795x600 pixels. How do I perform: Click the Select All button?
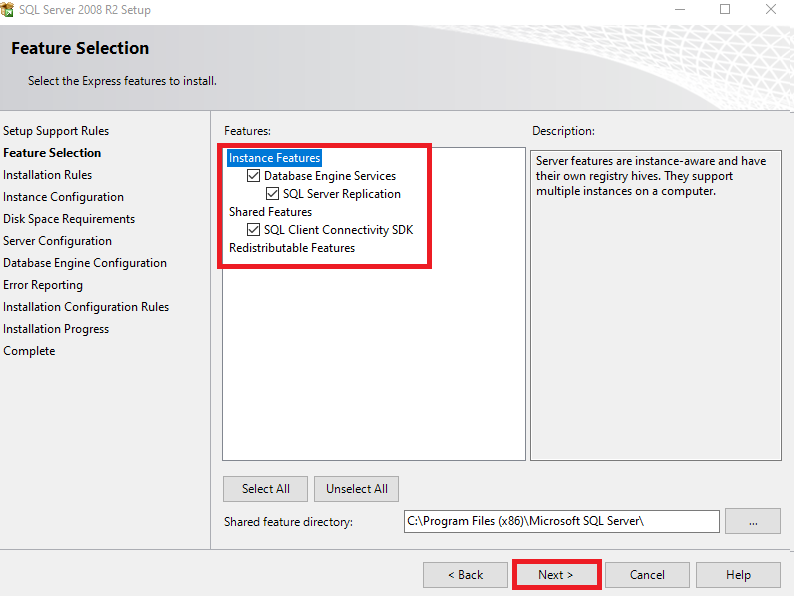tap(265, 488)
